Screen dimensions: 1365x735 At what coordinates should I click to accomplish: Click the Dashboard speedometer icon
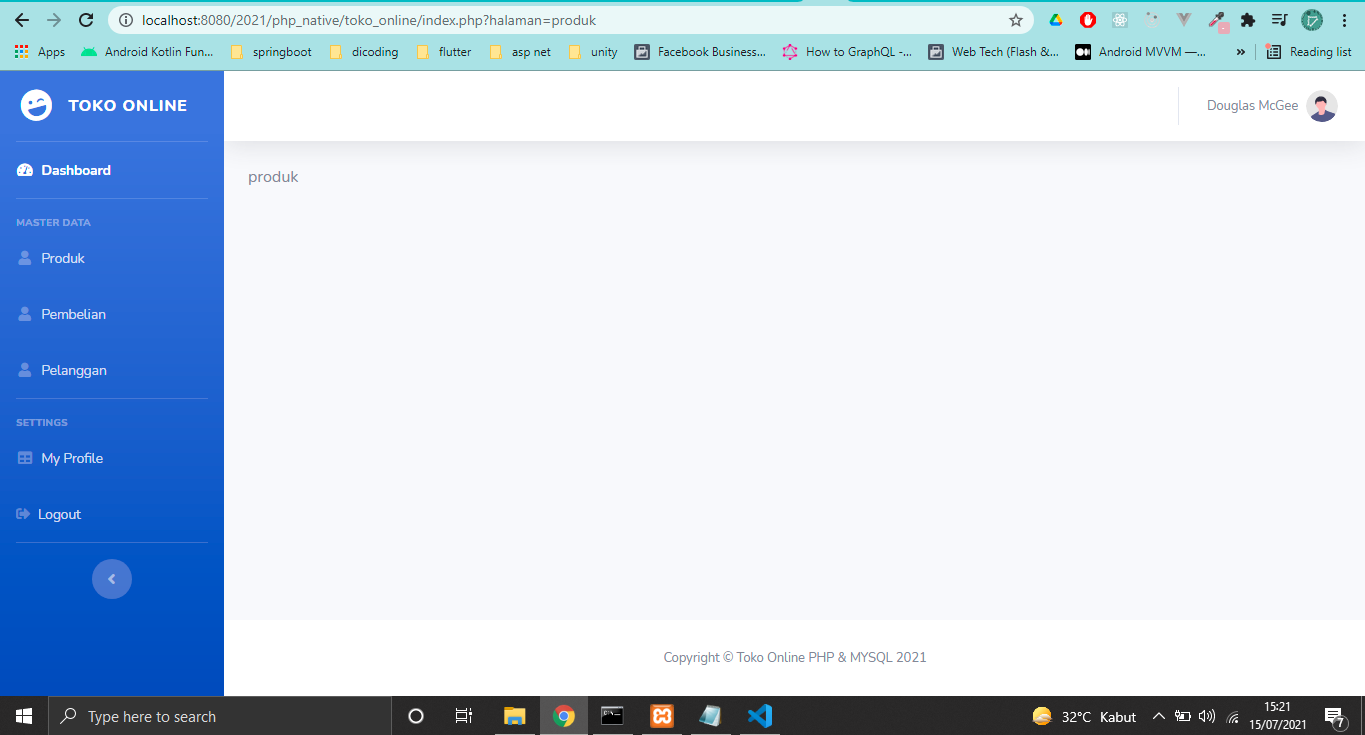point(25,170)
